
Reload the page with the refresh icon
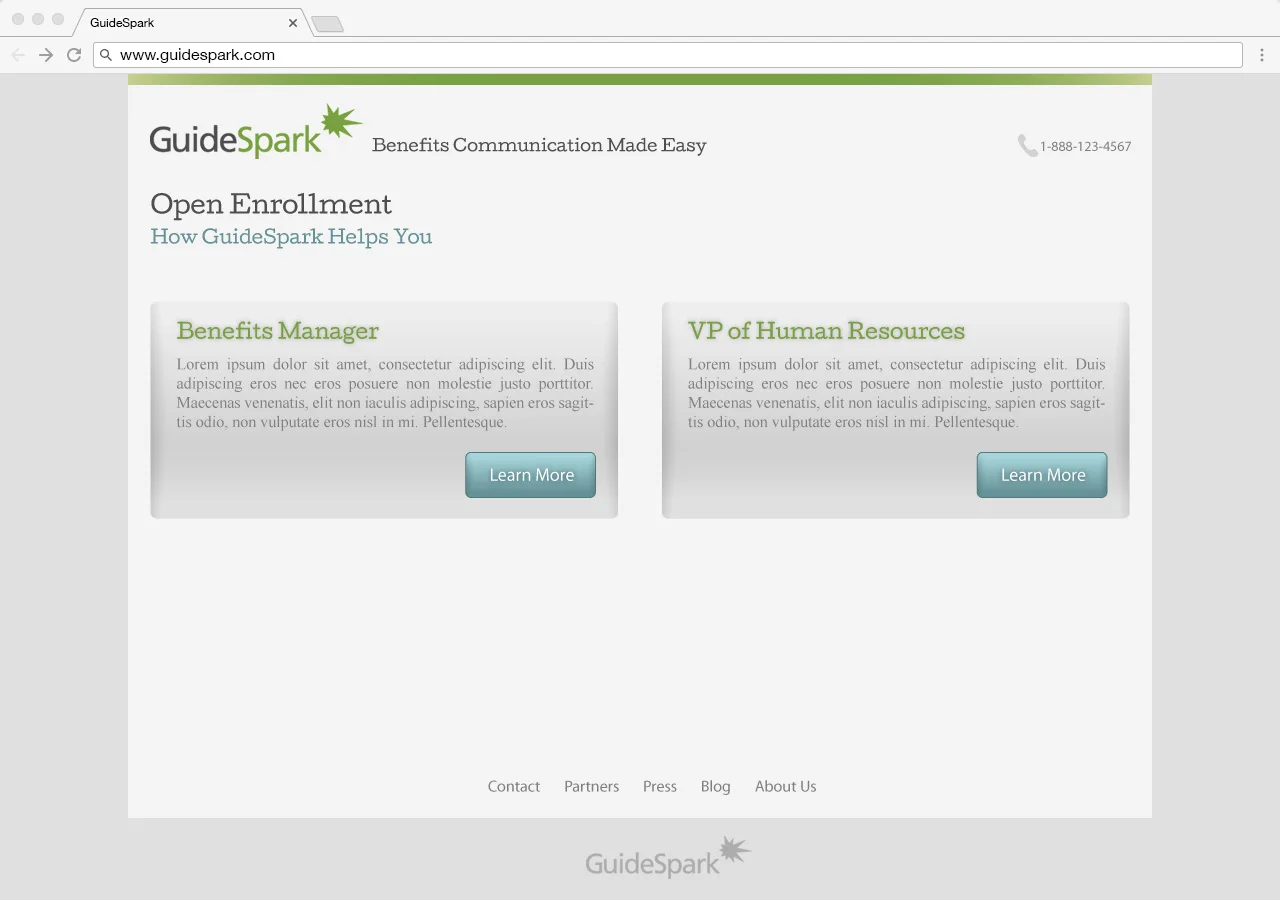coord(74,55)
